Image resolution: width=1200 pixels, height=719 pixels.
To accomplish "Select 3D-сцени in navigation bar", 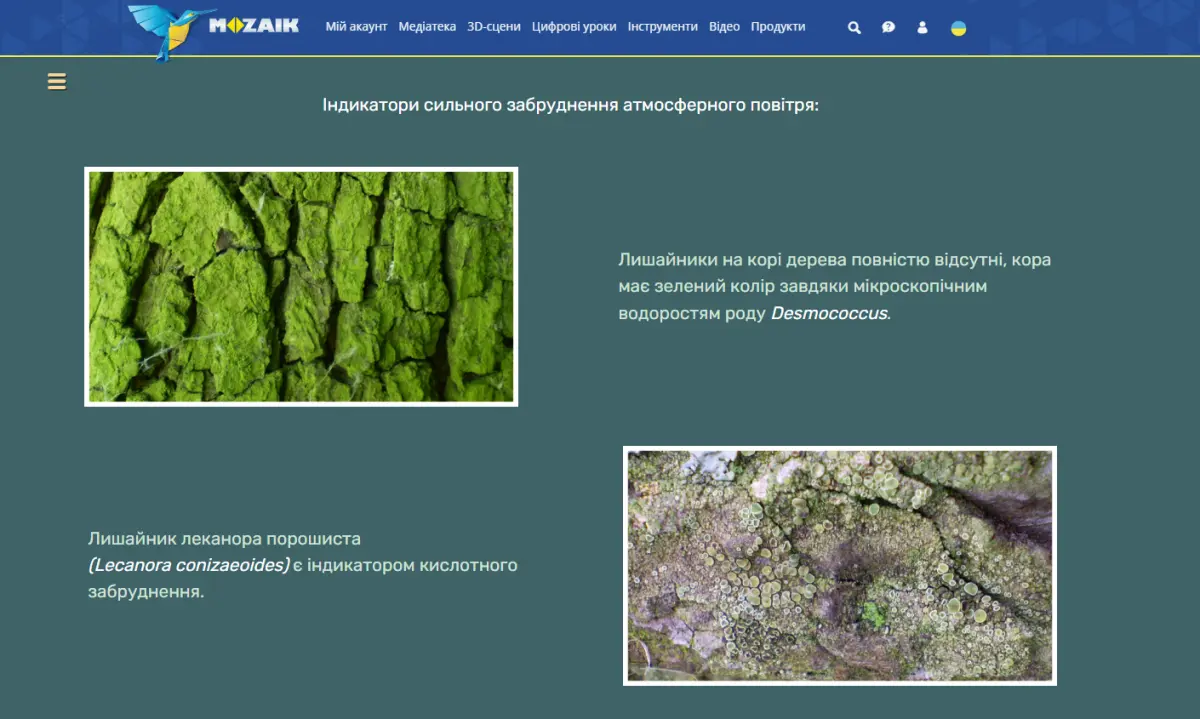I will point(494,27).
